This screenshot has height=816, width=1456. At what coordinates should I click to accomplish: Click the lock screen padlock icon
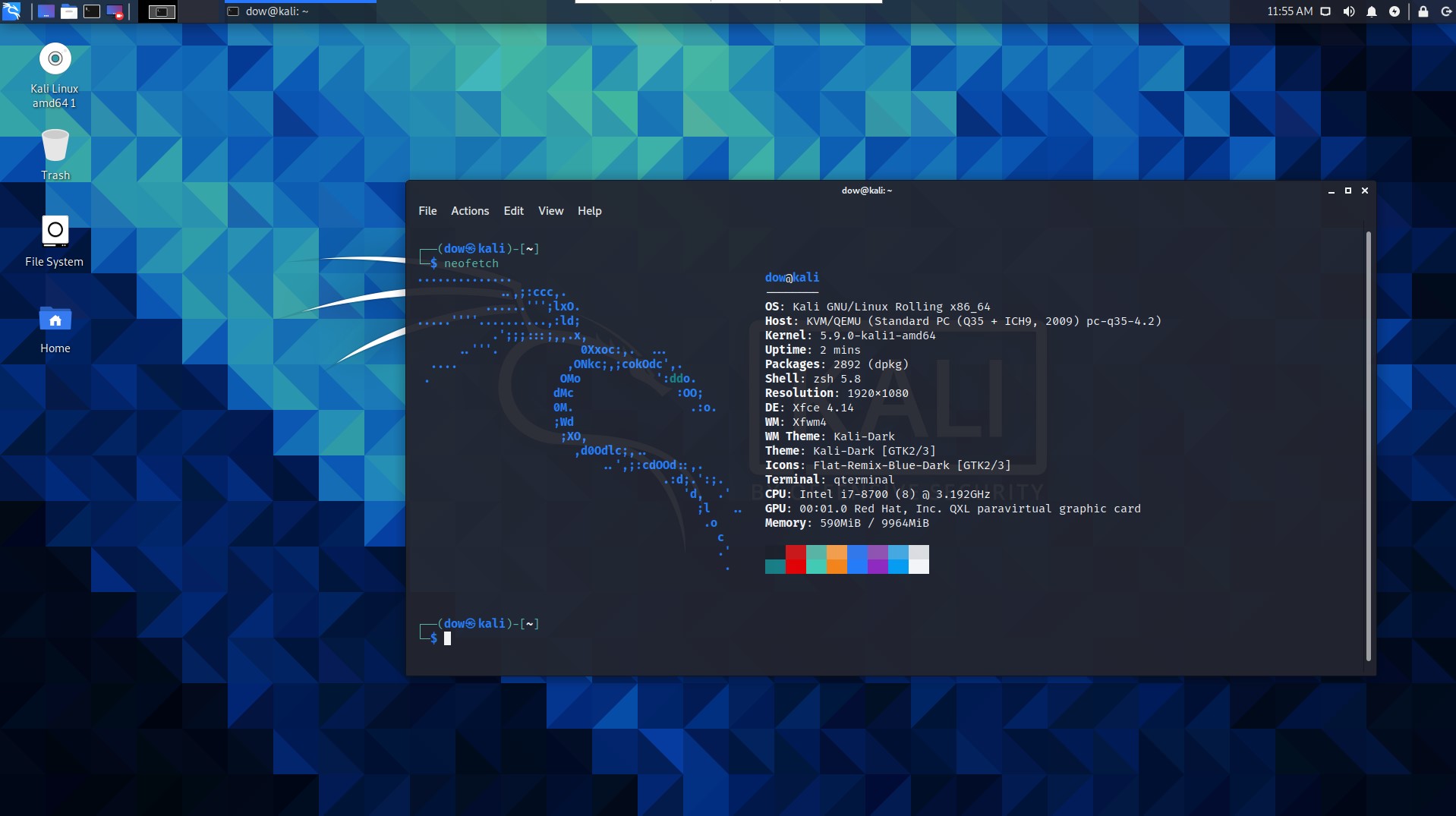point(1423,11)
